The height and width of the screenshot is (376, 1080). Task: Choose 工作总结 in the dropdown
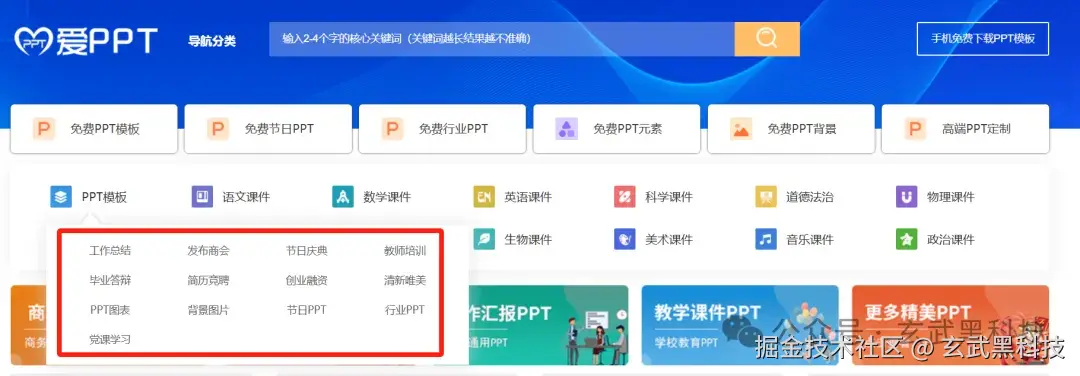pos(110,251)
